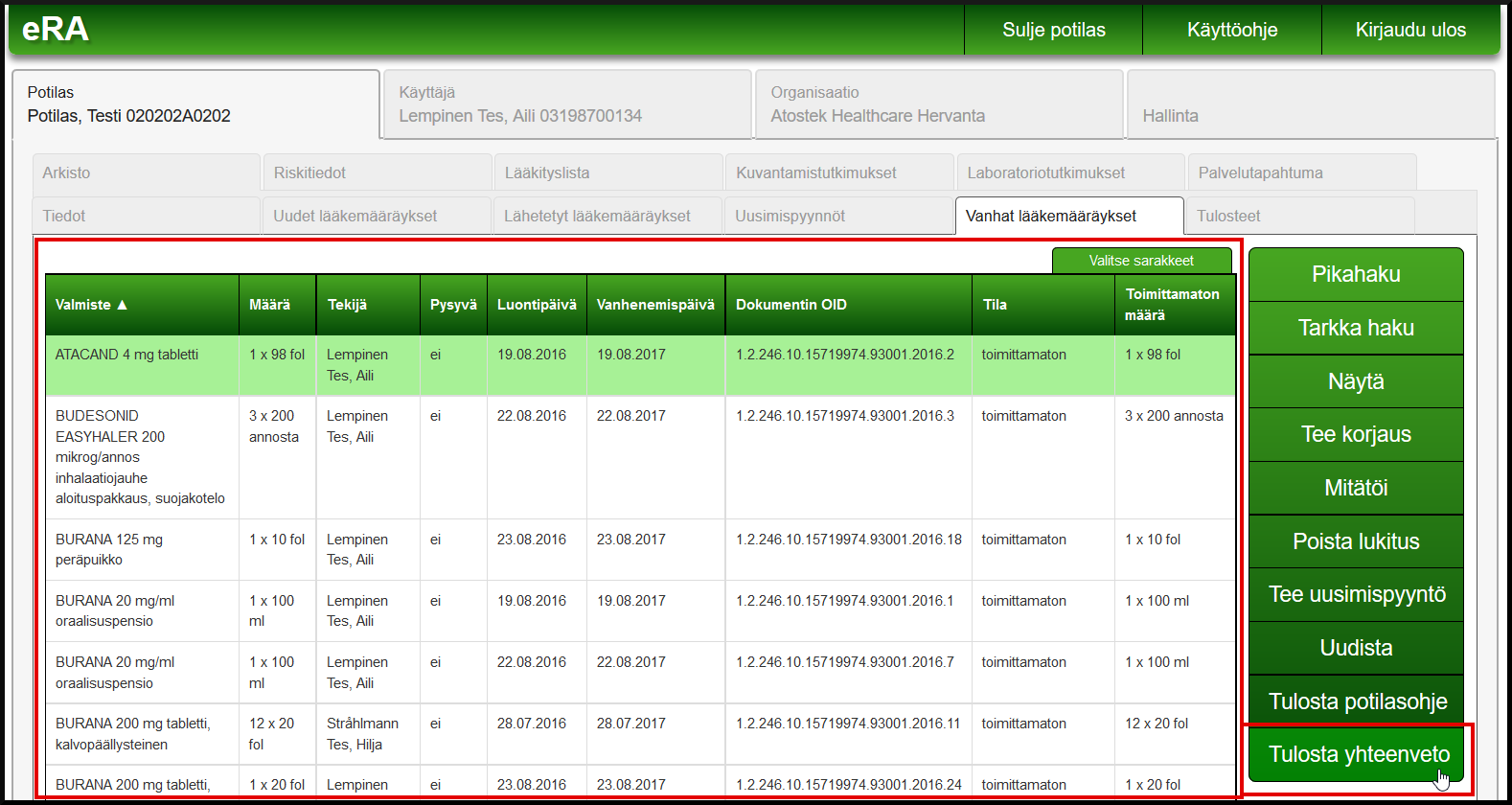
Task: Open the Laboratoriotutkimukset tab
Action: (1070, 172)
